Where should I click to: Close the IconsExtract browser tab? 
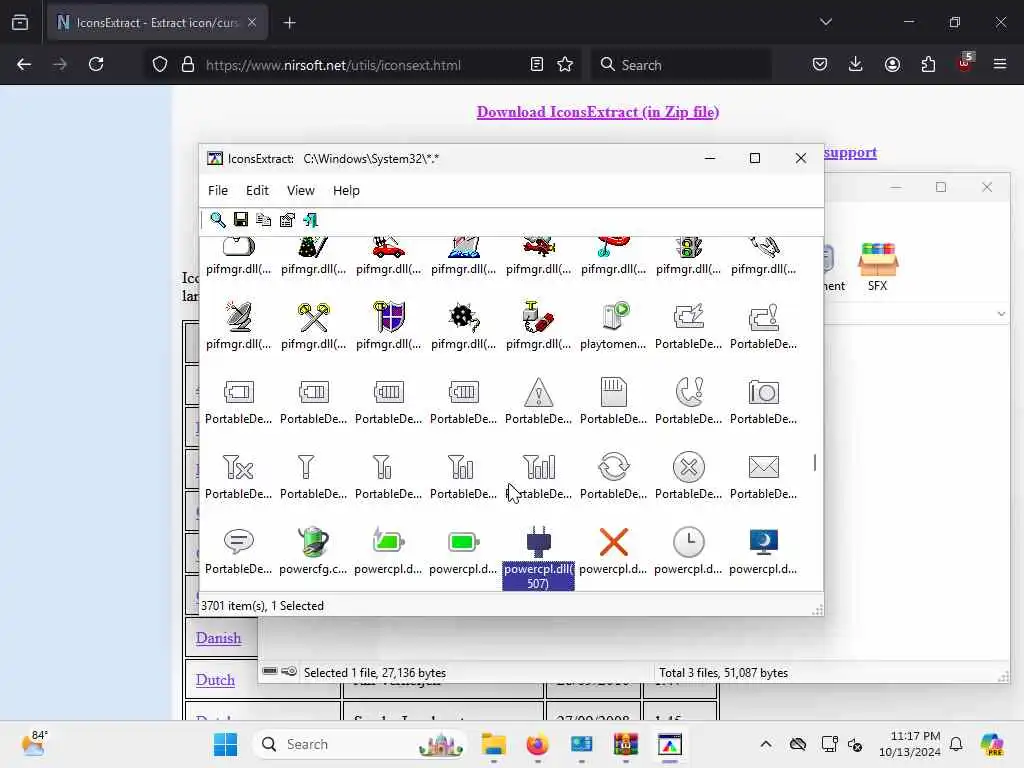(x=251, y=23)
